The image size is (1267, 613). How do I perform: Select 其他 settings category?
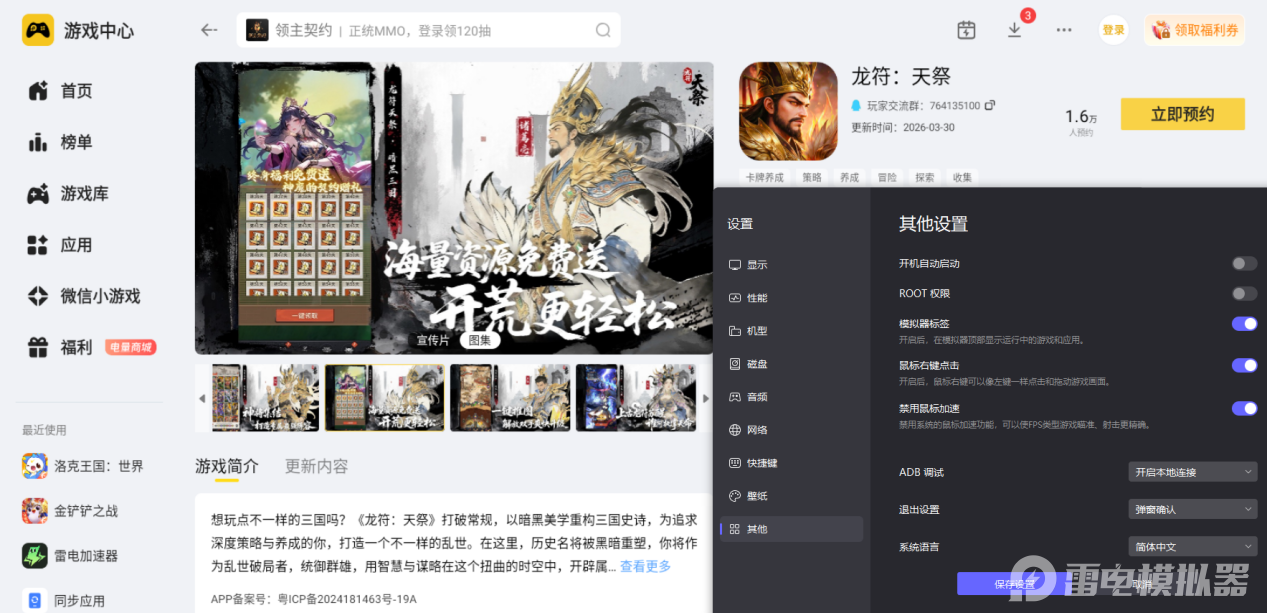[791, 529]
